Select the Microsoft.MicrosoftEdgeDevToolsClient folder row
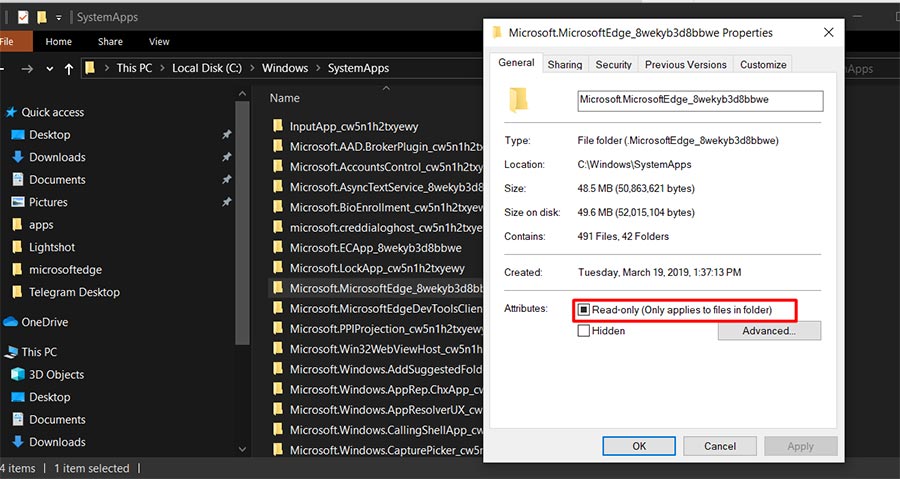The width and height of the screenshot is (900, 479). tap(376, 309)
